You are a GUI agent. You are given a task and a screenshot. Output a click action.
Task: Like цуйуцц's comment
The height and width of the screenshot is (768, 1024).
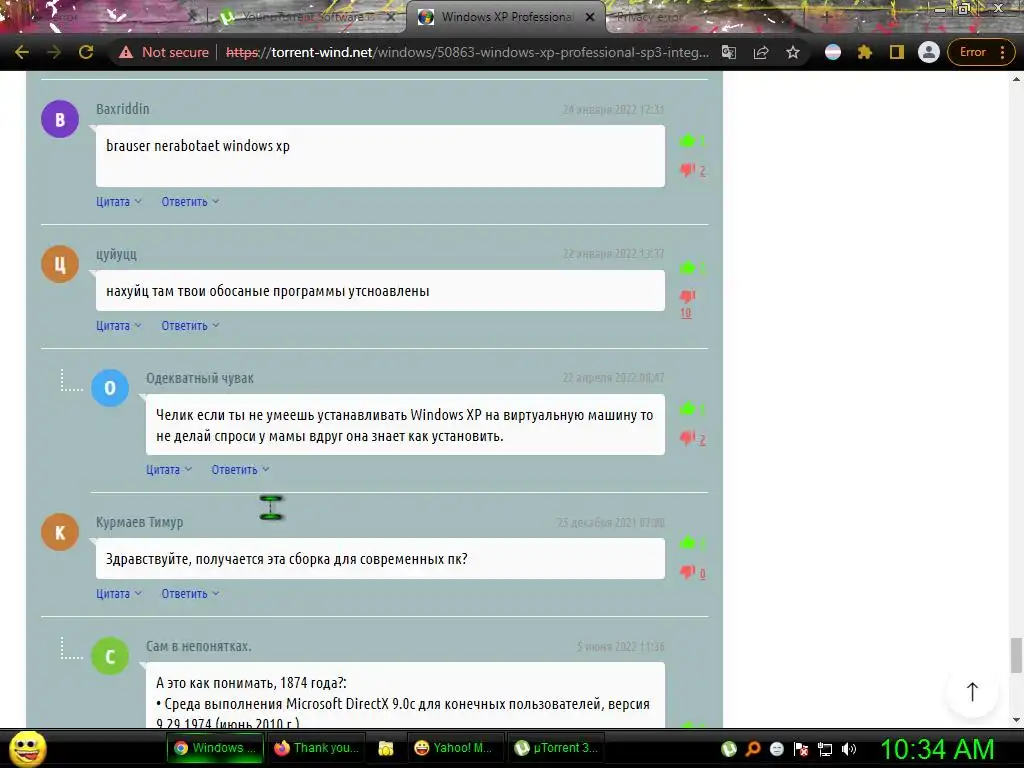pos(687,268)
